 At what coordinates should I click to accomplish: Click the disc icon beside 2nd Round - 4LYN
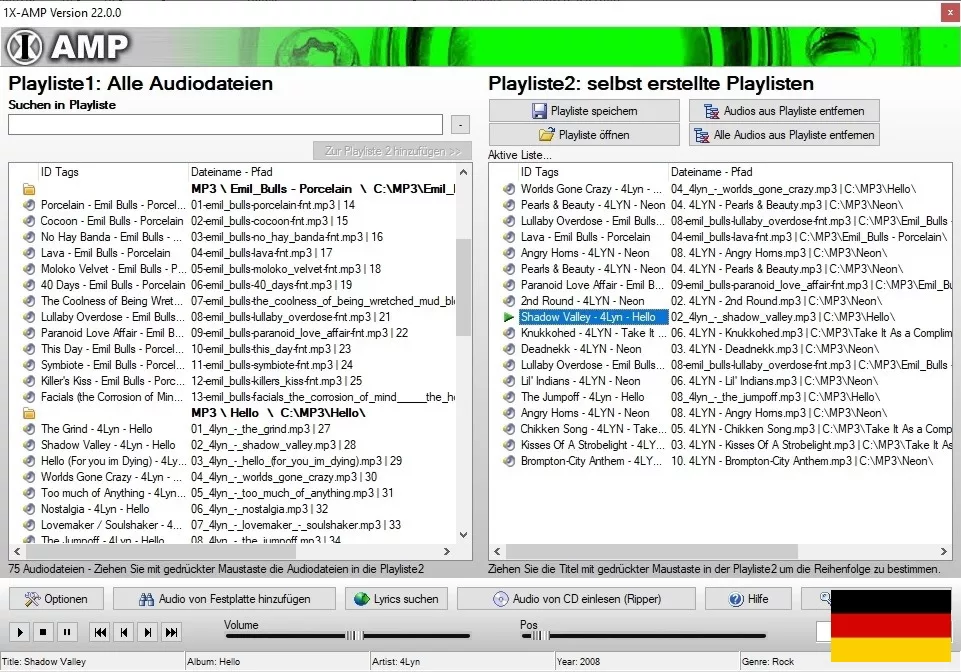509,301
